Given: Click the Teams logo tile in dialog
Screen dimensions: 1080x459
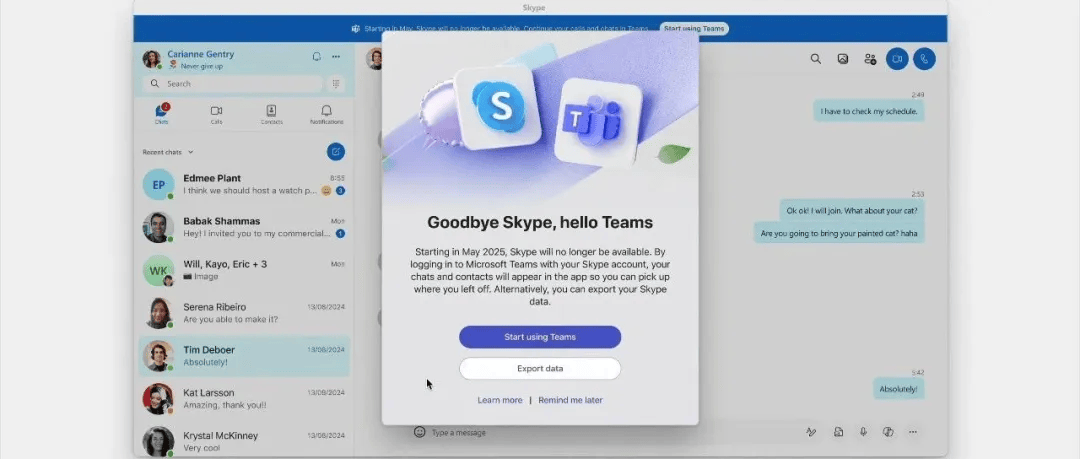Looking at the screenshot, I should [x=597, y=122].
